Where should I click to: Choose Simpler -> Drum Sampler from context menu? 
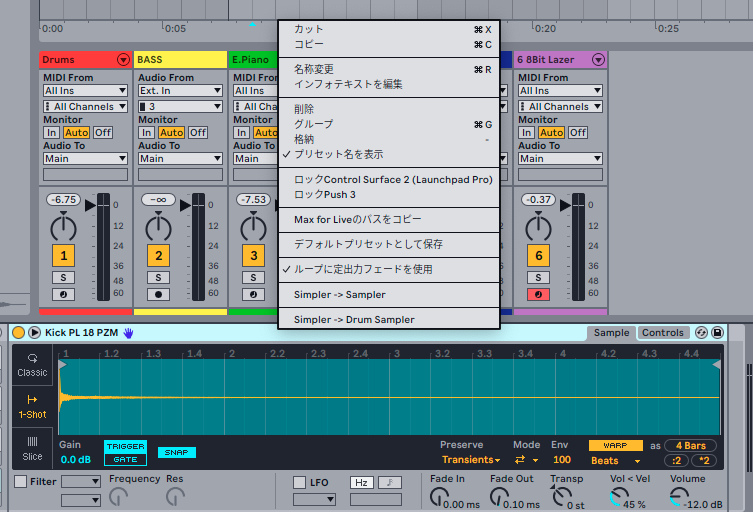(x=354, y=320)
